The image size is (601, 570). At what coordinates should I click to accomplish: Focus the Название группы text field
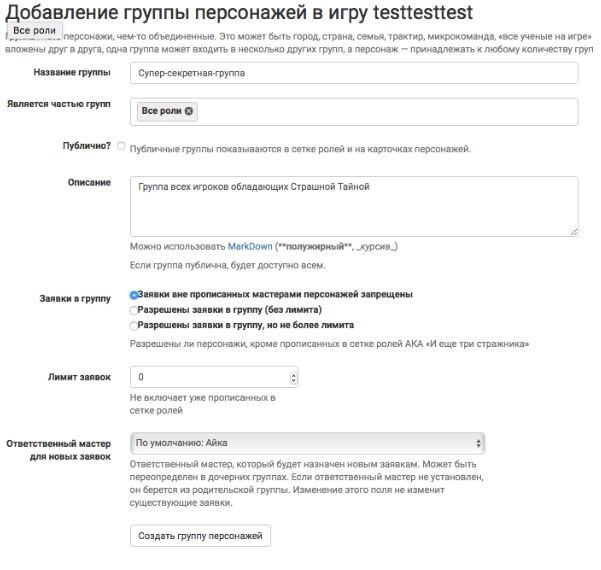click(x=354, y=73)
